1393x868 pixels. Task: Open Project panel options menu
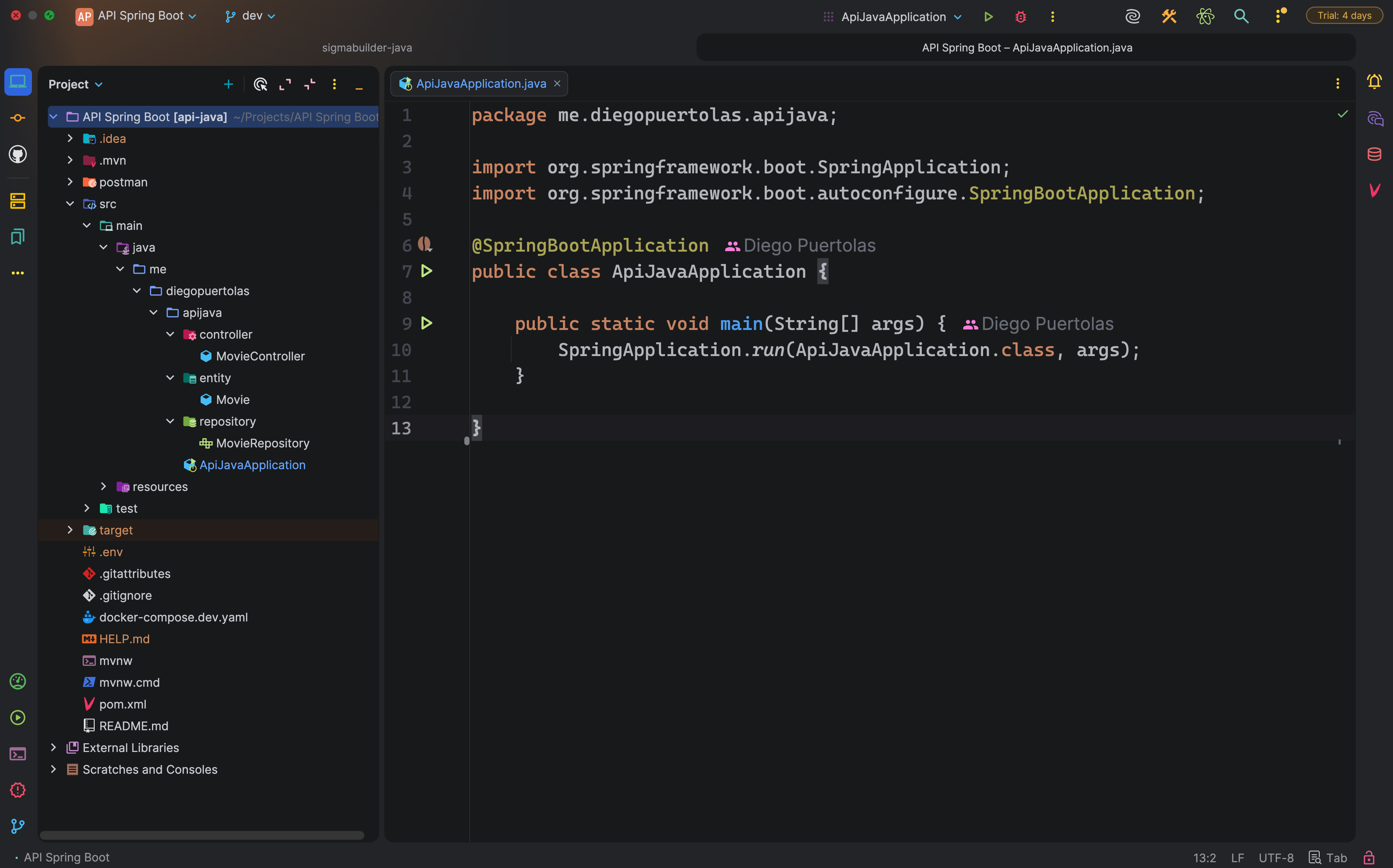pos(335,84)
